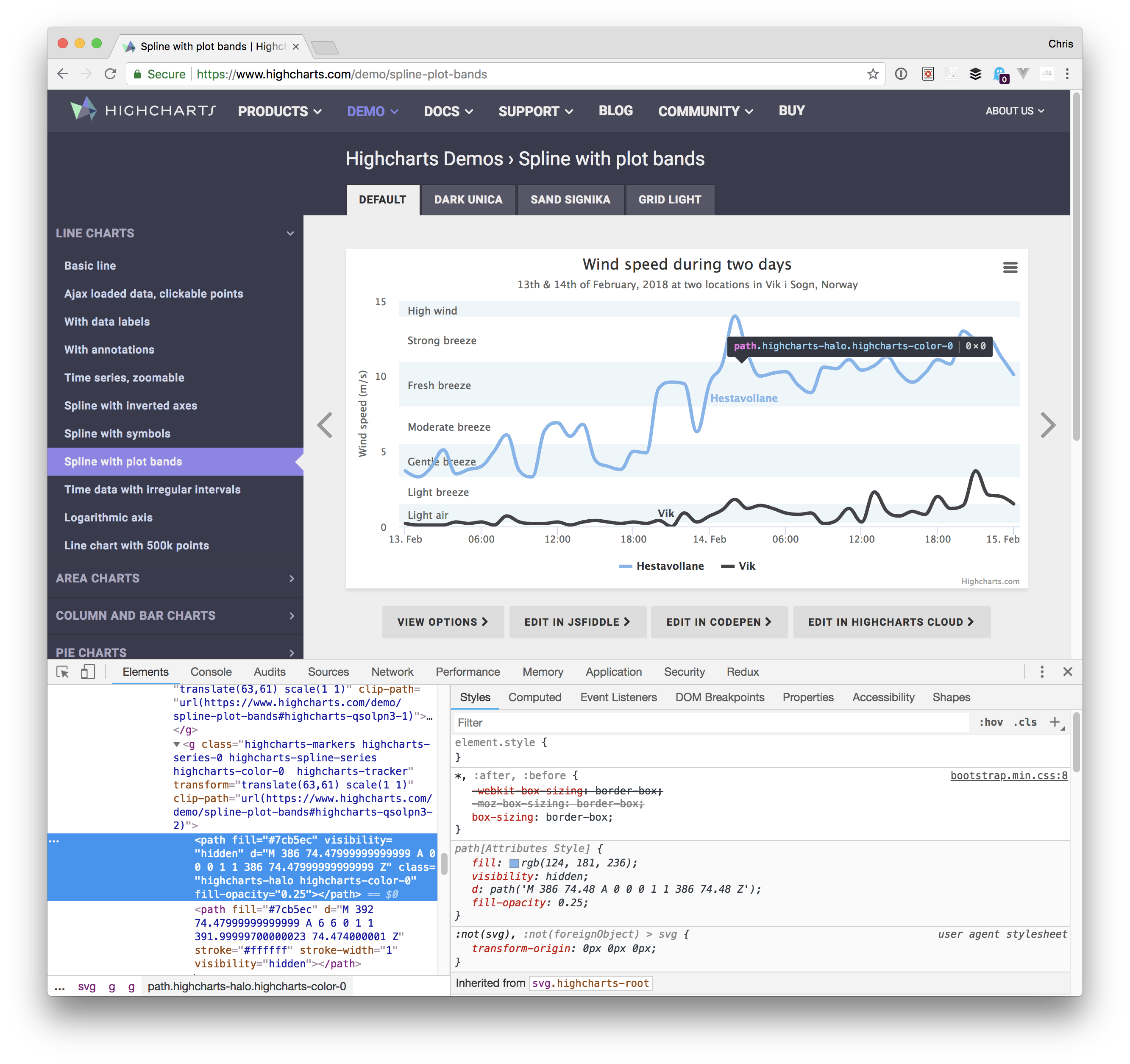Click the fill color swatch rgb(124, 181, 236)

point(514,863)
